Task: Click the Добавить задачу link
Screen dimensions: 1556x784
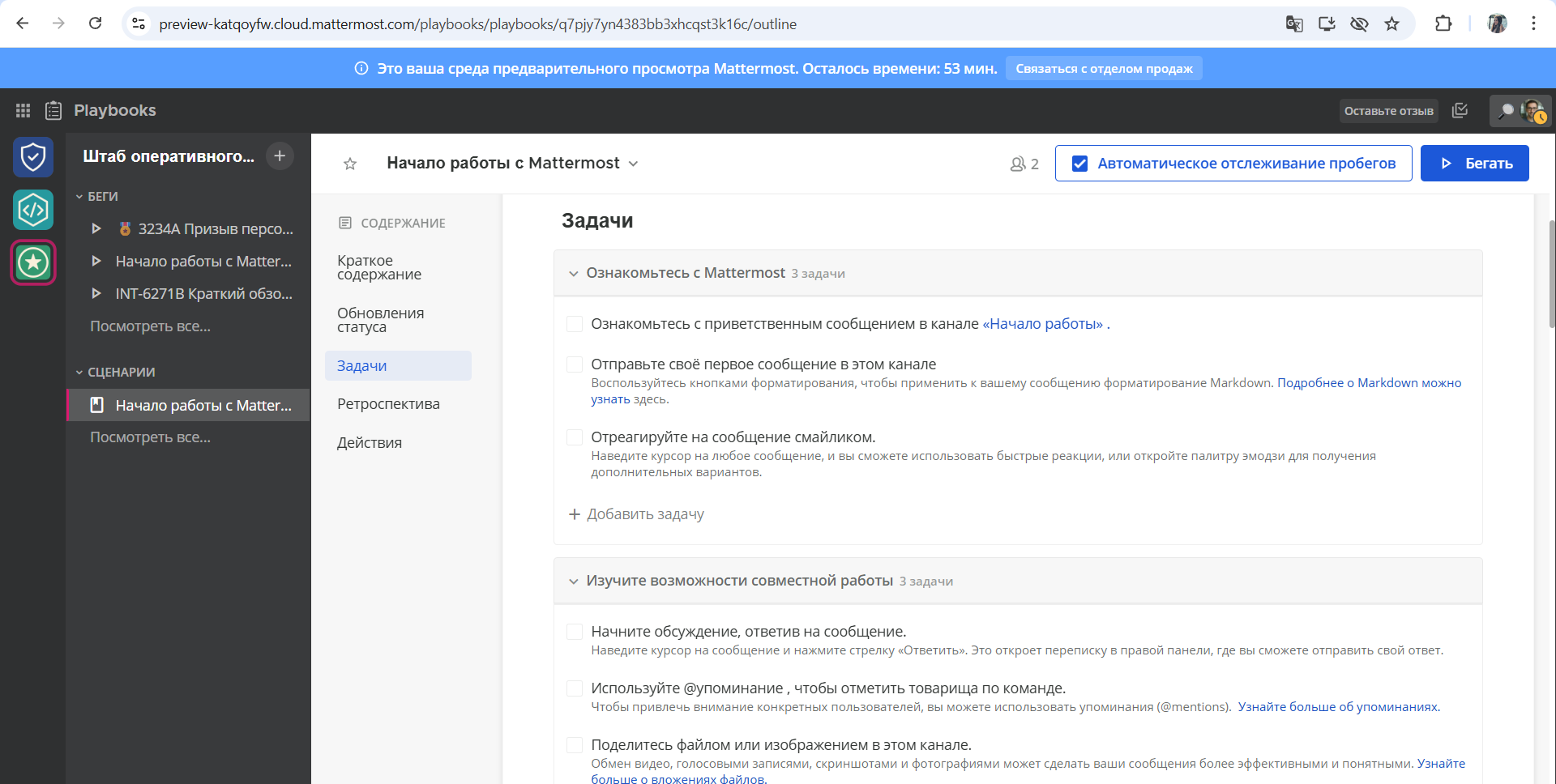Action: tap(637, 514)
